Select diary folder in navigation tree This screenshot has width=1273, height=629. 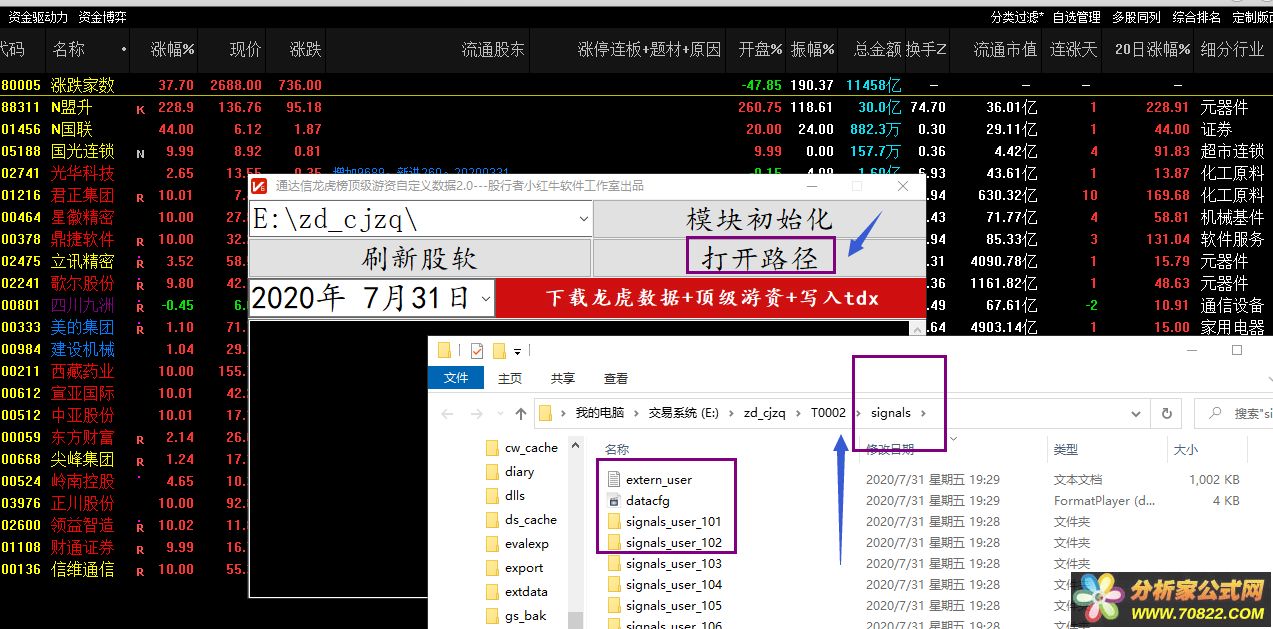[519, 472]
